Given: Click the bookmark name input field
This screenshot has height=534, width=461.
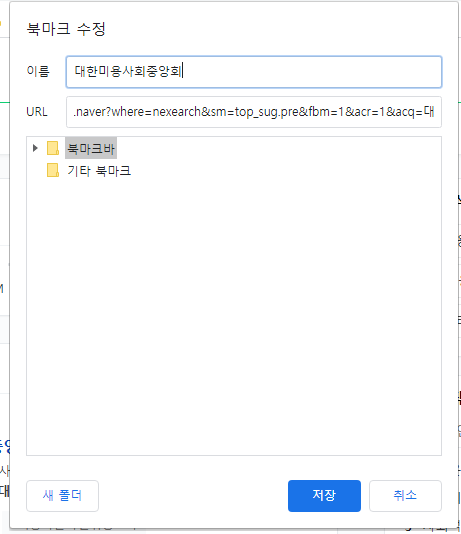Looking at the screenshot, I should pyautogui.click(x=254, y=72).
